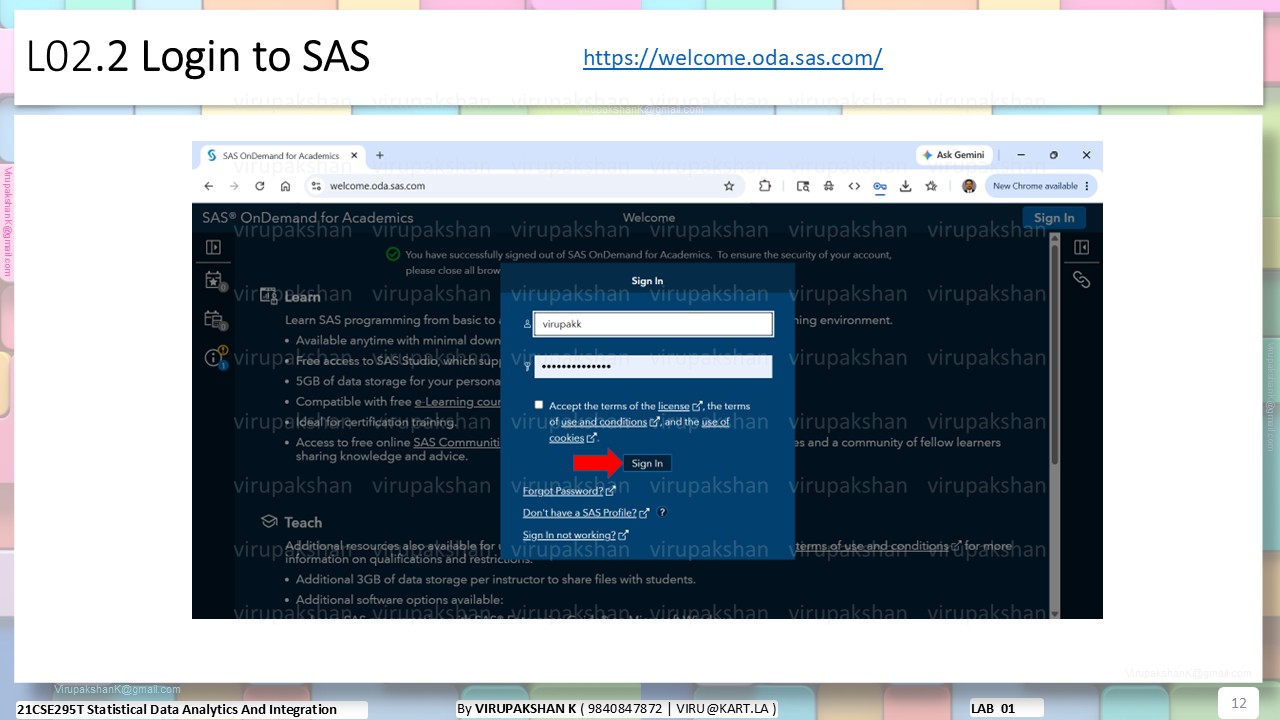Screen dimensions: 1280x720
Task: Click the password input field
Action: coord(653,367)
